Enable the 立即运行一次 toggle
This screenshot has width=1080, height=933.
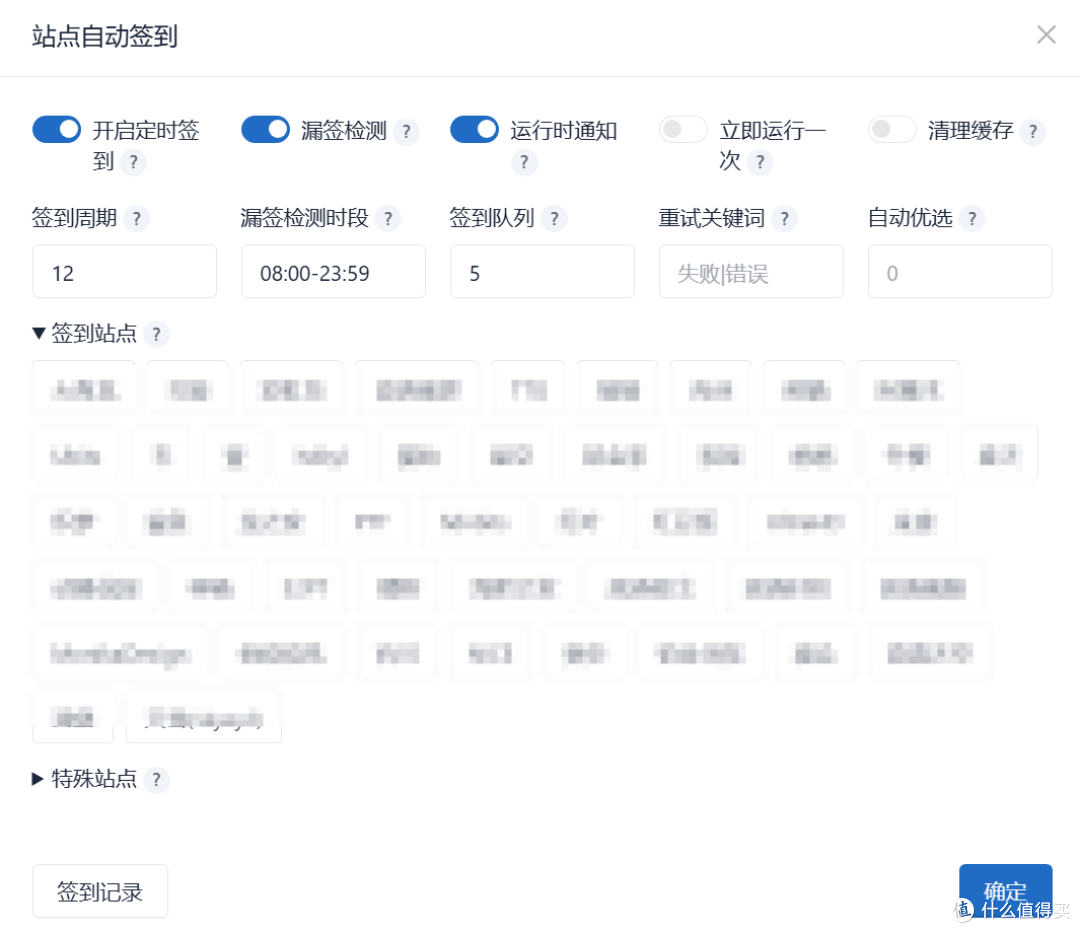(x=683, y=129)
